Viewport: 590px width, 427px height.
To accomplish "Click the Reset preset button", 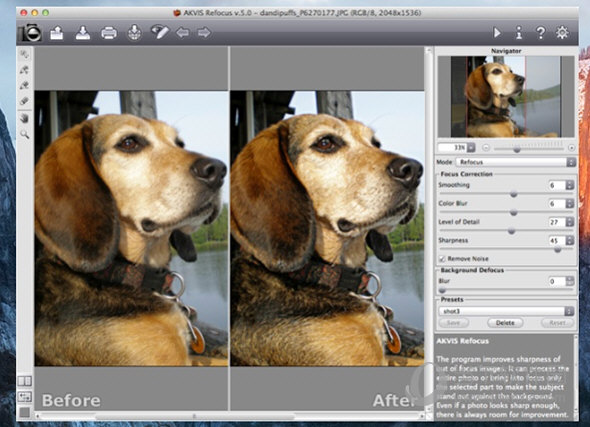I will tap(557, 323).
